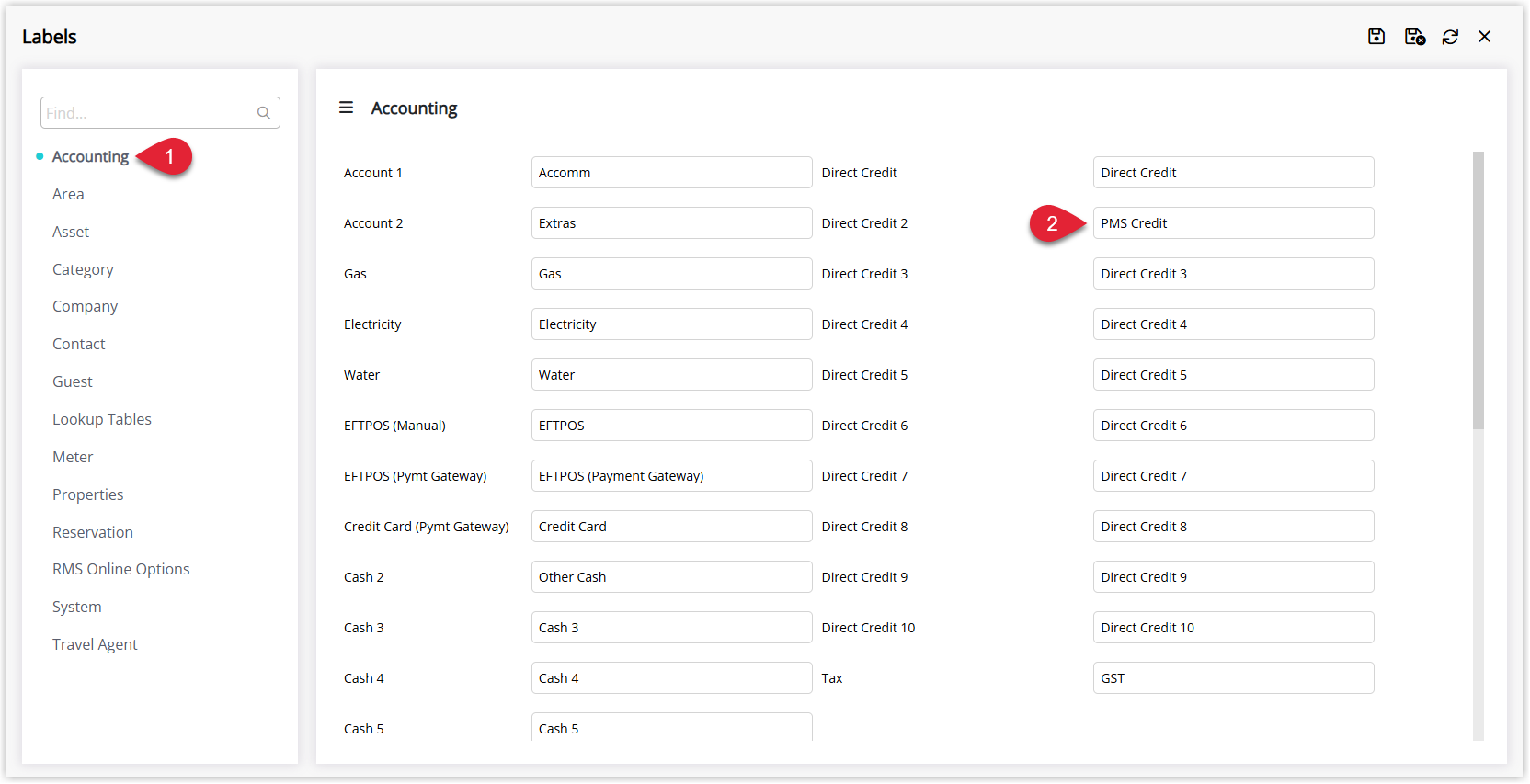Open the Meter label section
The height and width of the screenshot is (784, 1530).
73,457
